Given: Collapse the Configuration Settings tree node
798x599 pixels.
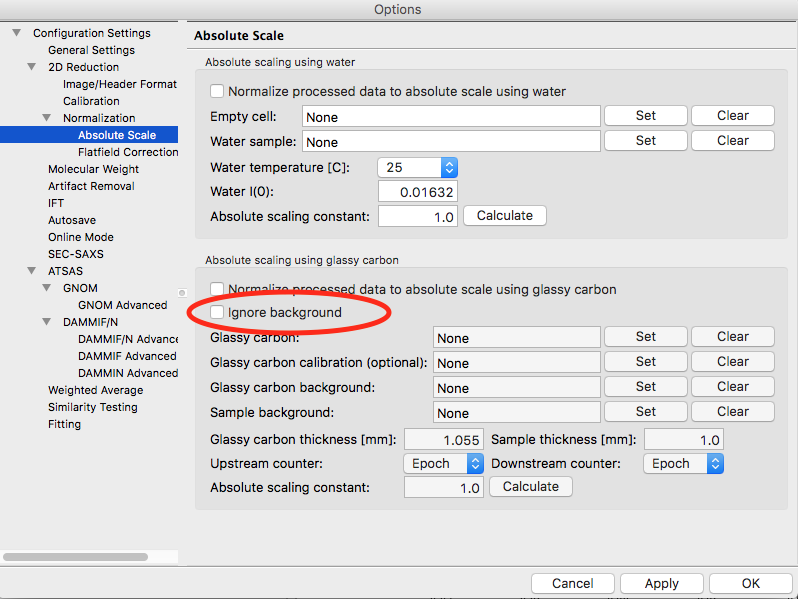Looking at the screenshot, I should (x=17, y=33).
